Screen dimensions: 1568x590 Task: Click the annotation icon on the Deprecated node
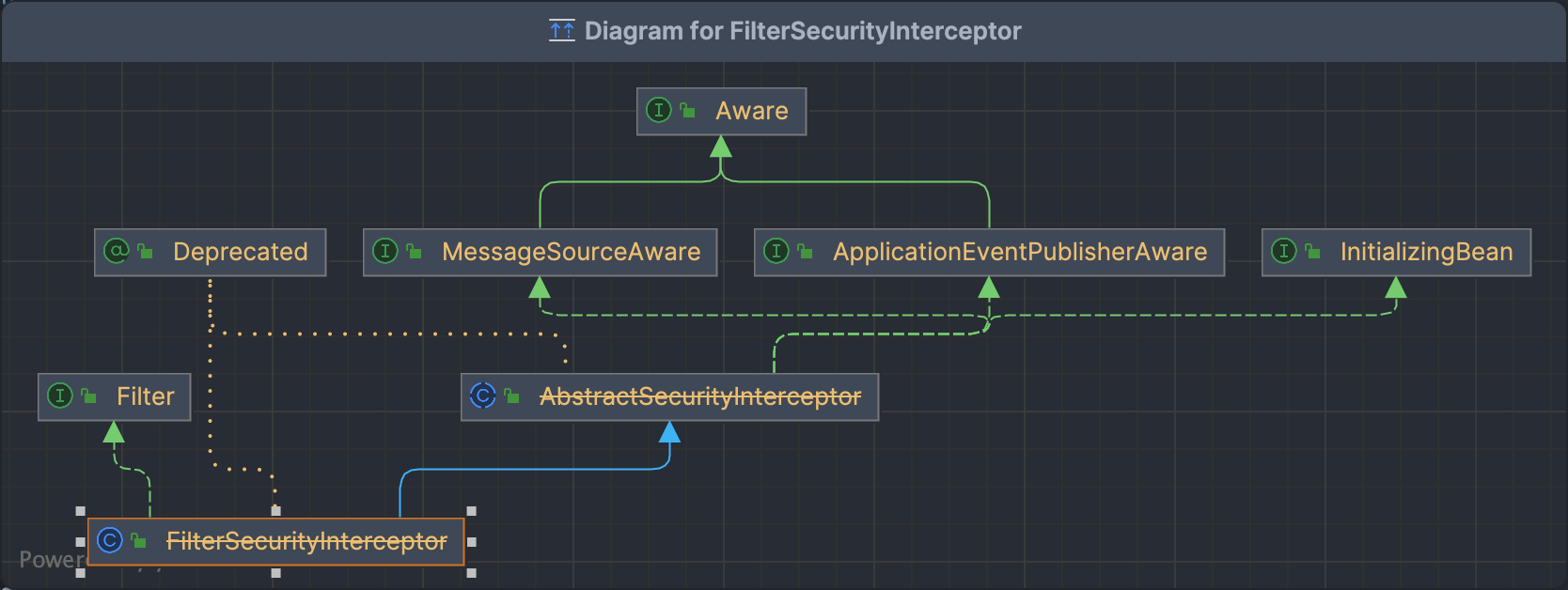tap(117, 251)
